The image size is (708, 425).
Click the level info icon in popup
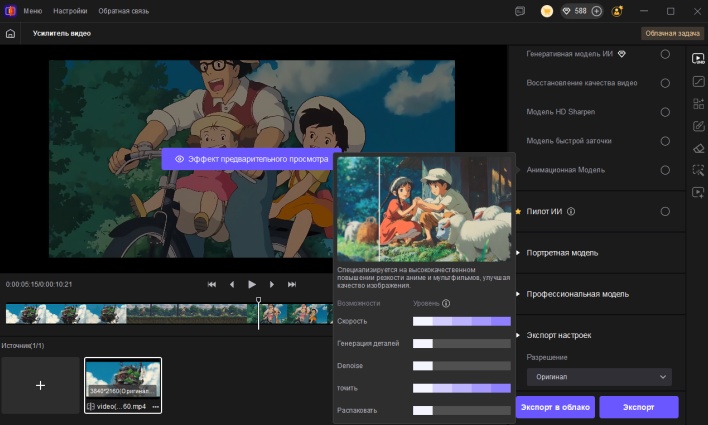tap(446, 303)
